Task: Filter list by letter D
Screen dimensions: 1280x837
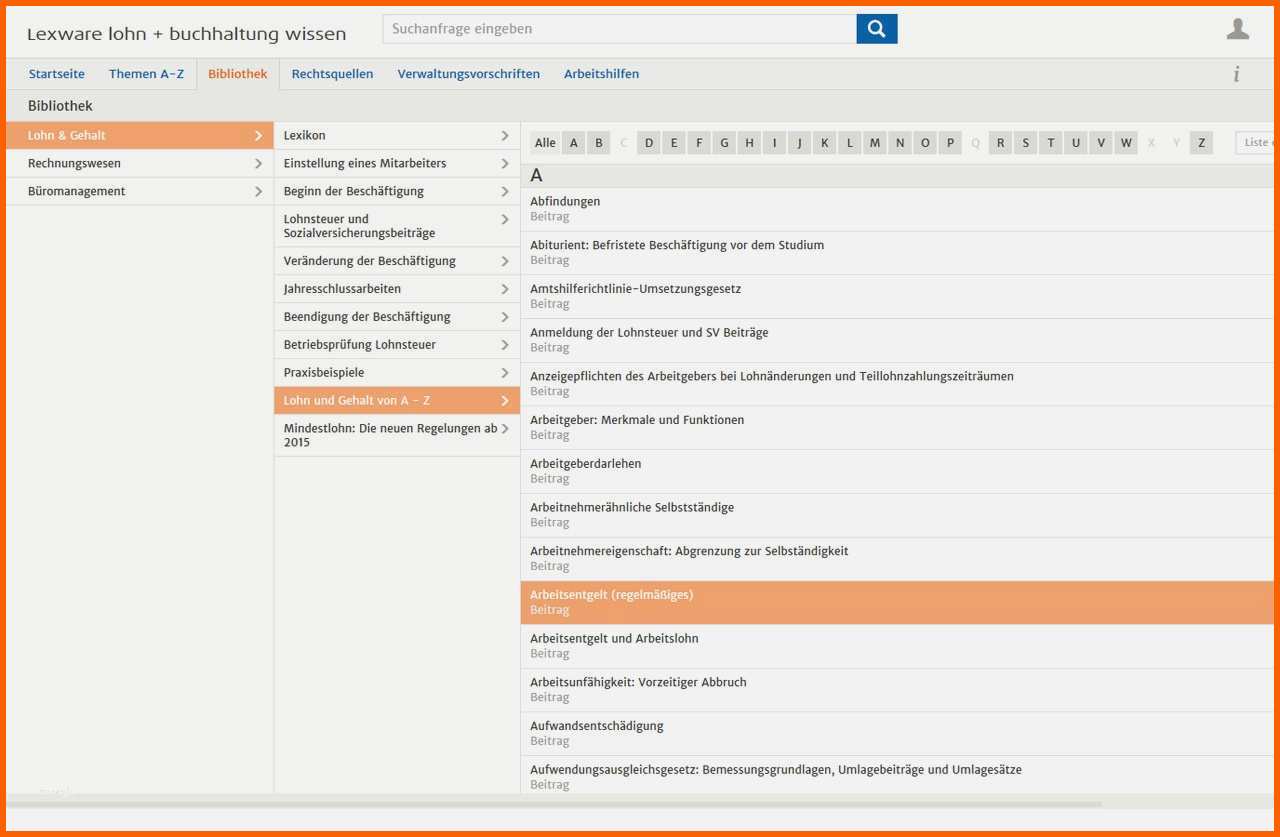Action: point(649,143)
